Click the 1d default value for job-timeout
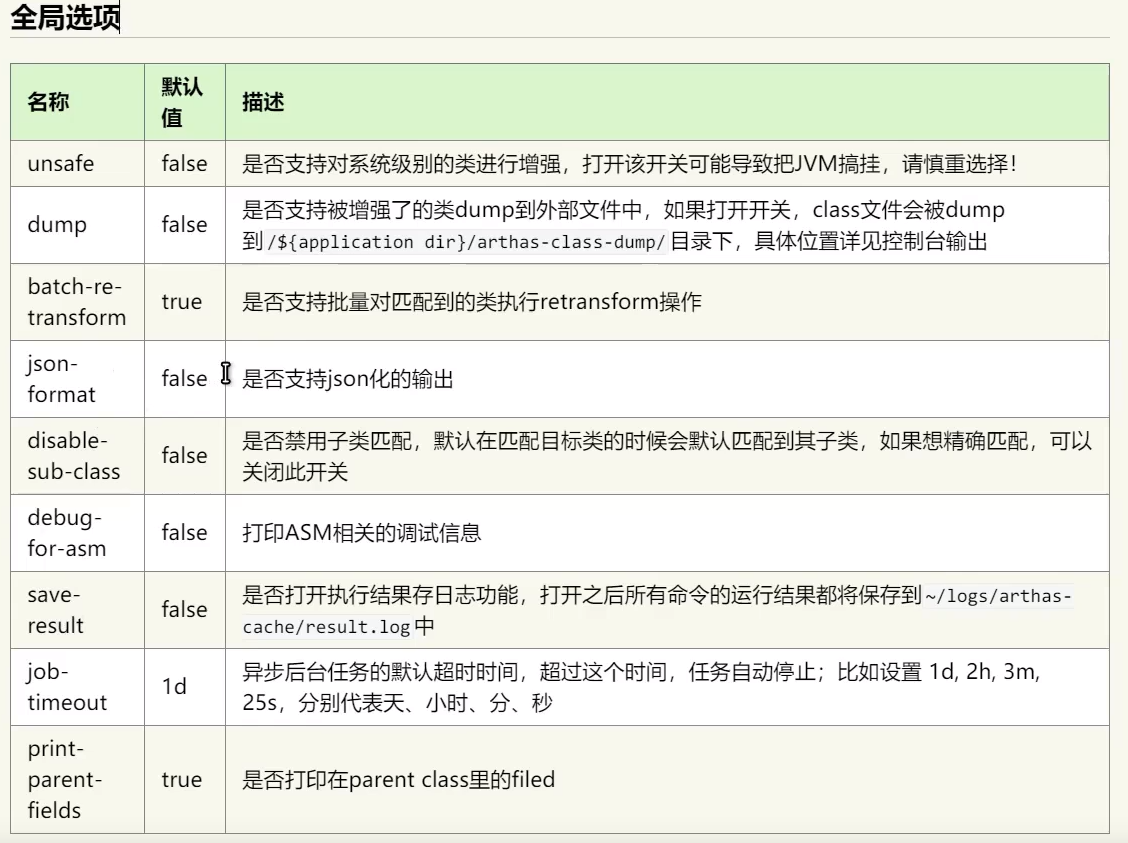This screenshot has height=843, width=1128. click(174, 687)
